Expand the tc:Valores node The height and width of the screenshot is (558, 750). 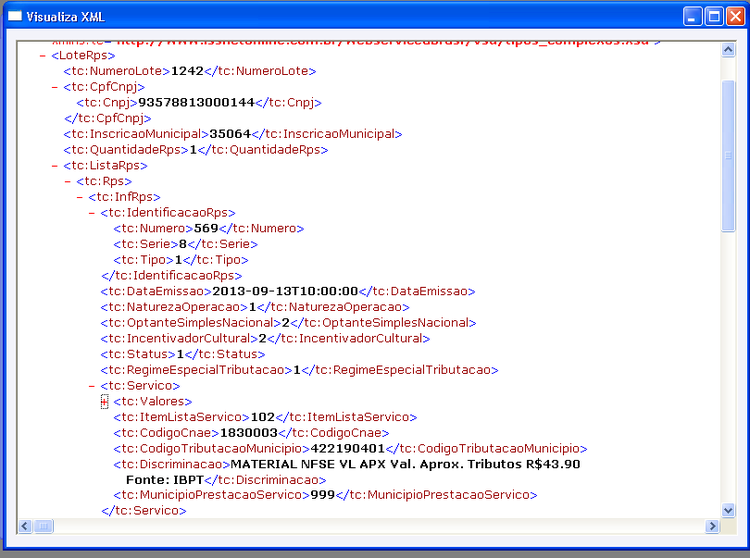click(x=104, y=402)
